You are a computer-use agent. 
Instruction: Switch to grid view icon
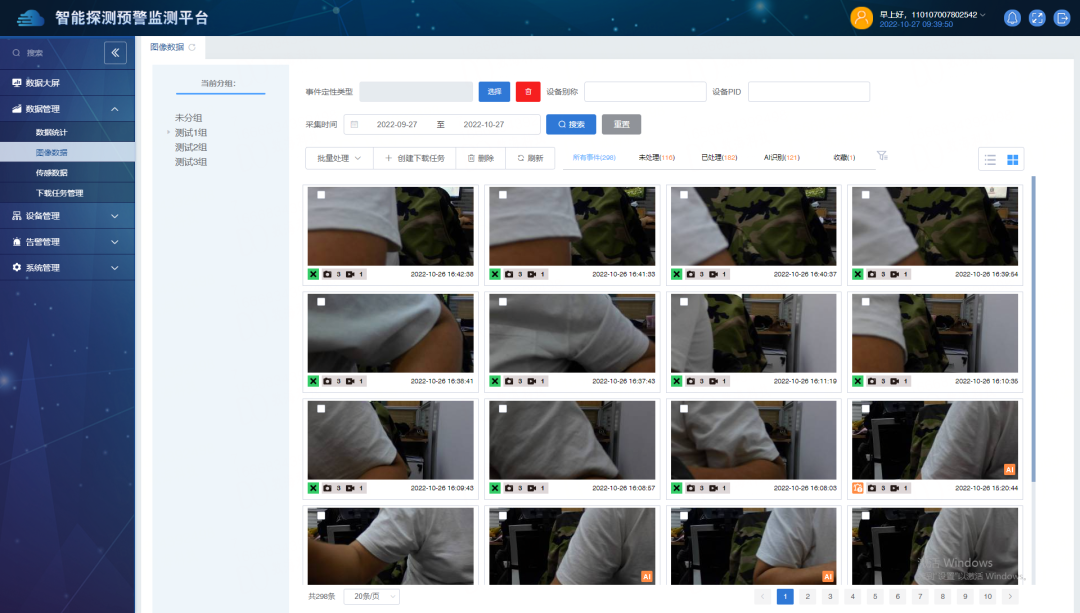pos(1012,159)
